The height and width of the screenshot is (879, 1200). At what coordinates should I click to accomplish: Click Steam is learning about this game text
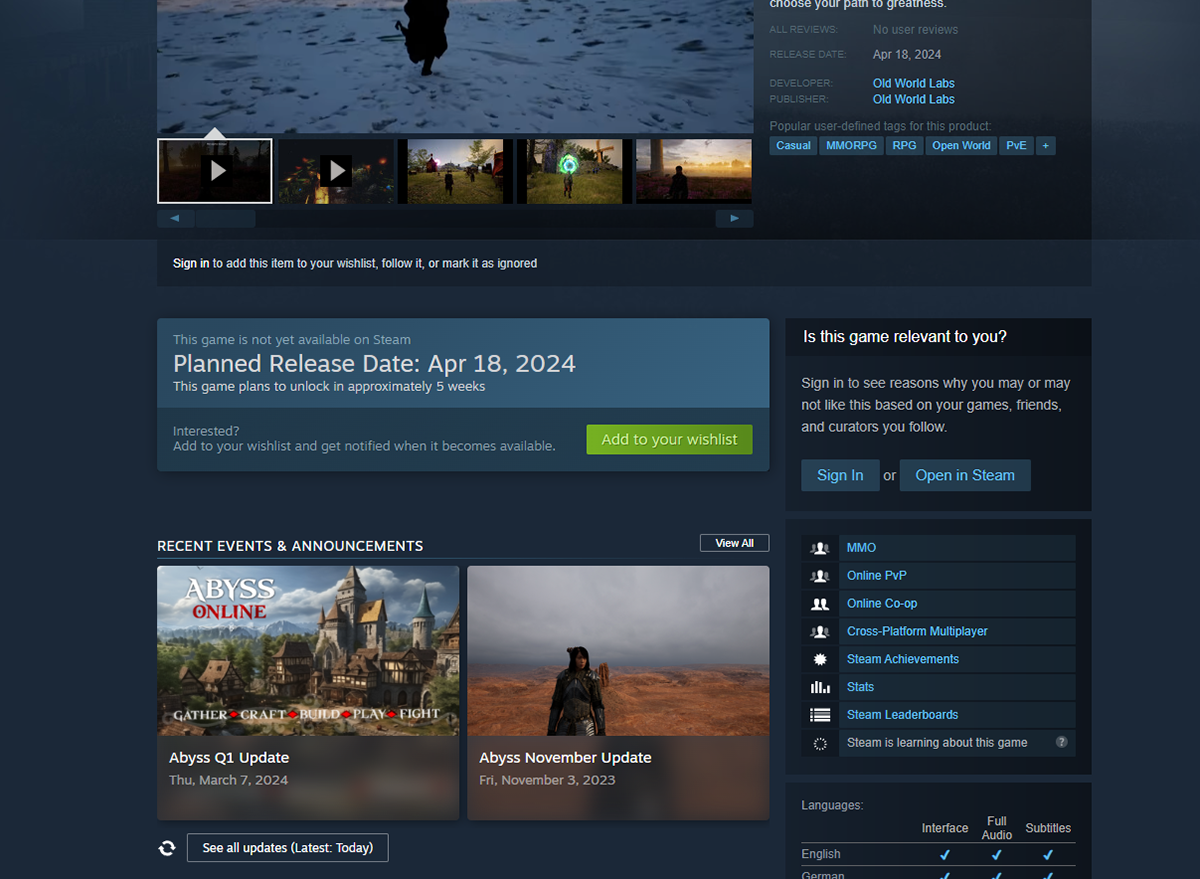coord(937,743)
